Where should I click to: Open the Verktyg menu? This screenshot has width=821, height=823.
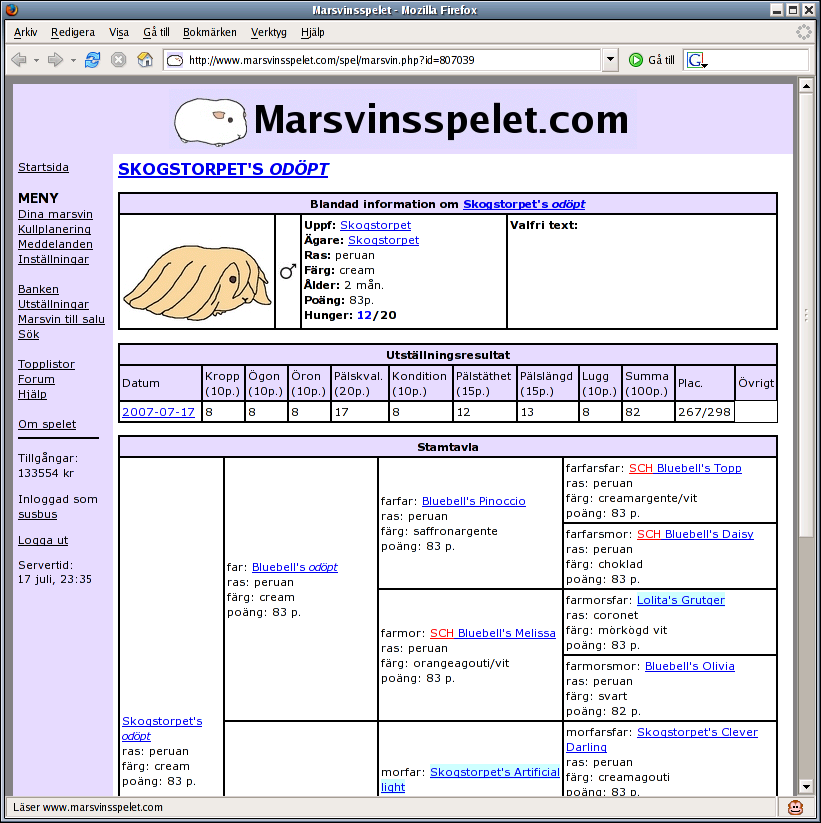(269, 33)
